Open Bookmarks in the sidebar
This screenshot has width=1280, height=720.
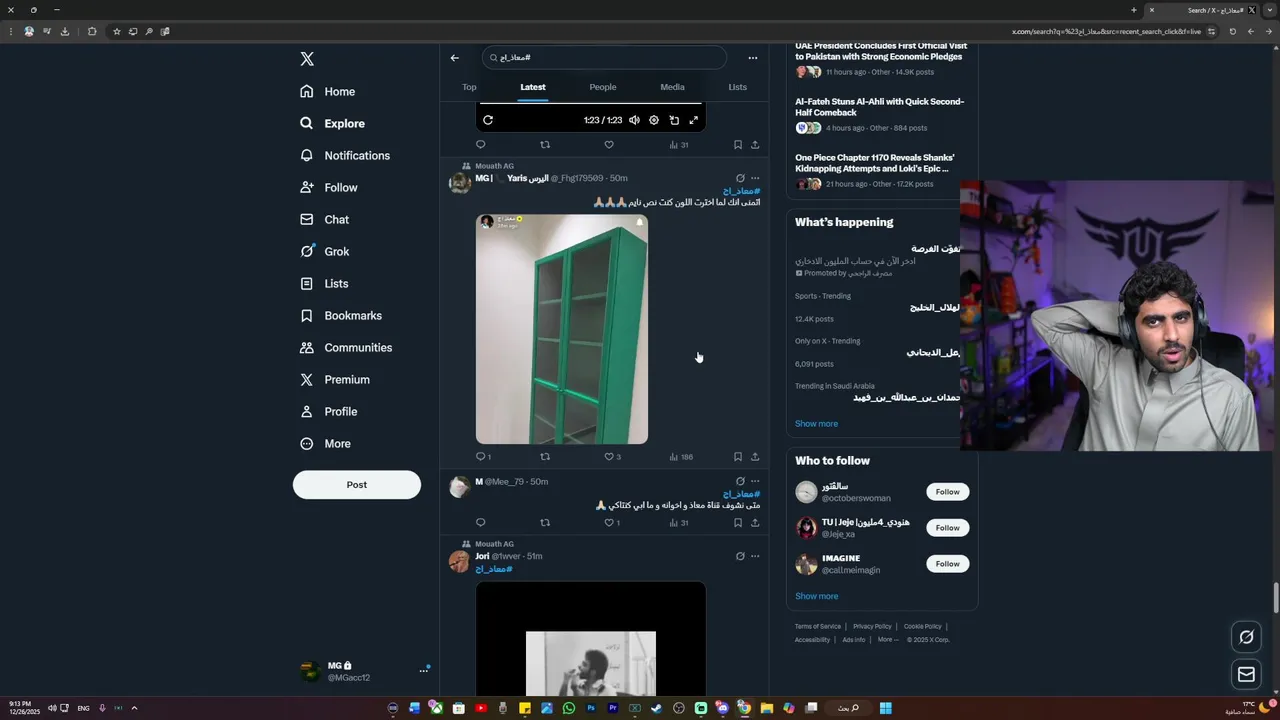click(341, 316)
